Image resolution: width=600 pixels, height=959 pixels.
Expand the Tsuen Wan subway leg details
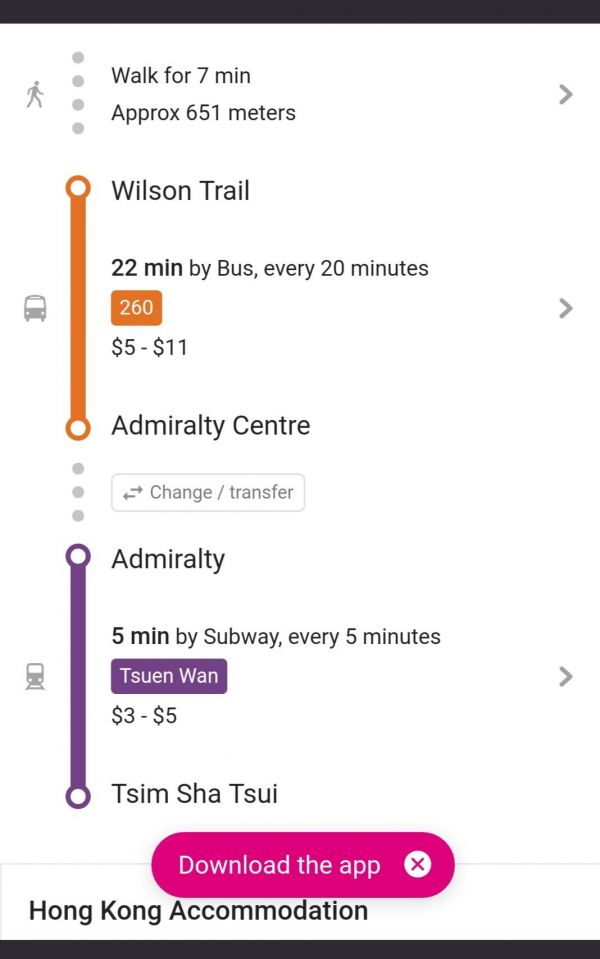pos(566,677)
